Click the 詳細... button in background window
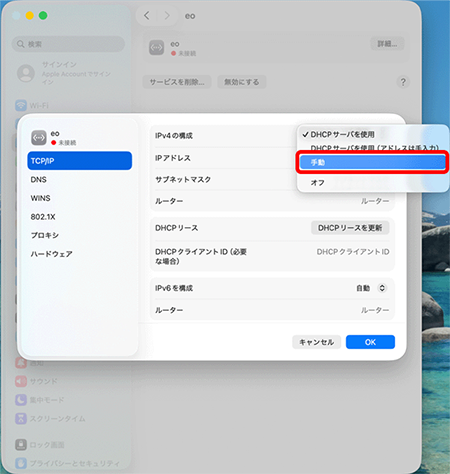The width and height of the screenshot is (450, 474). pos(387,44)
